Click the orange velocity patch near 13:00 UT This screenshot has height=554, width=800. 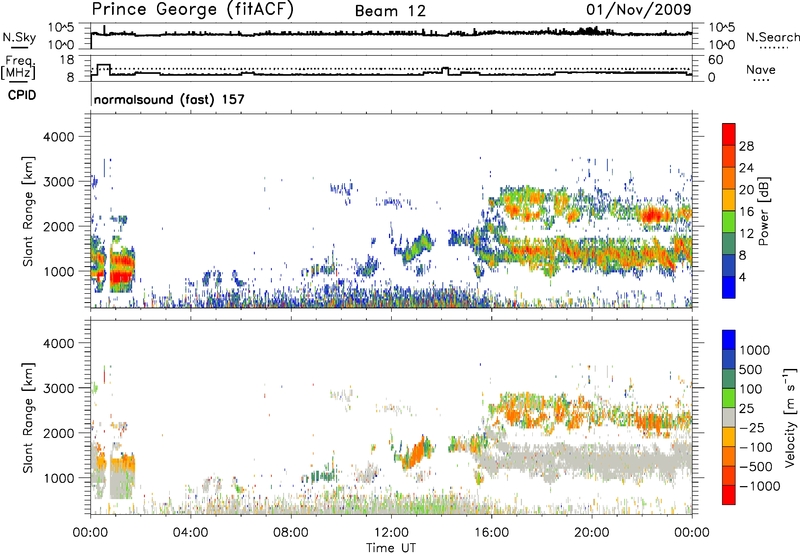coord(415,453)
